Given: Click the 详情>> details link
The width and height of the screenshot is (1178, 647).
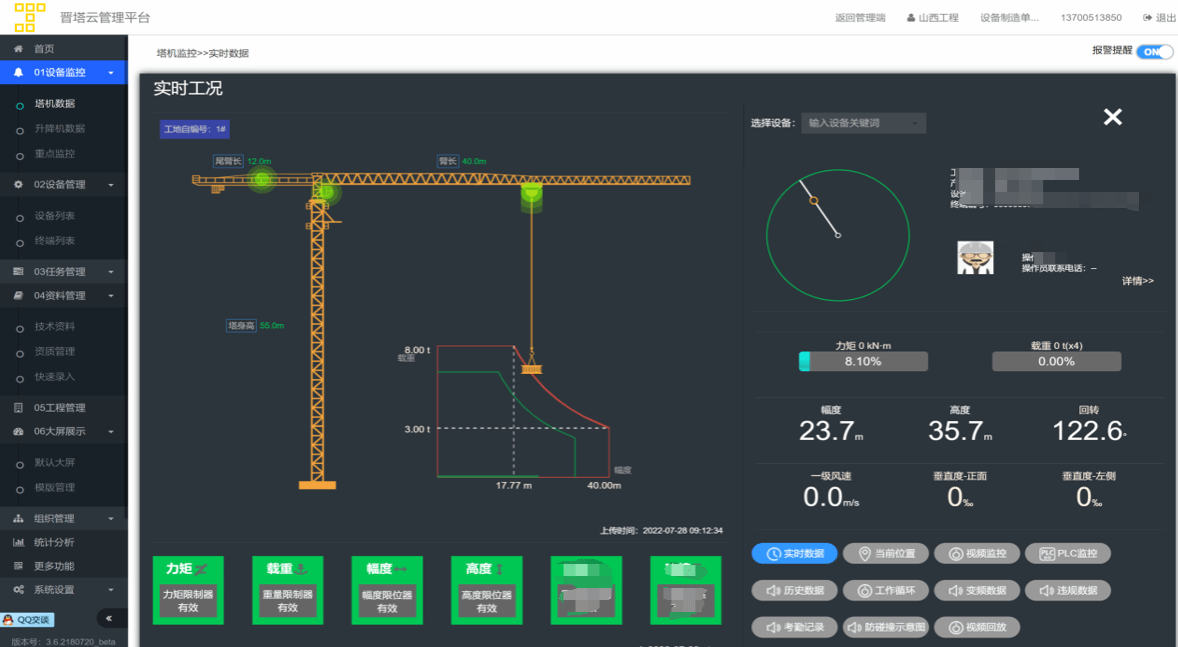Looking at the screenshot, I should click(1137, 281).
